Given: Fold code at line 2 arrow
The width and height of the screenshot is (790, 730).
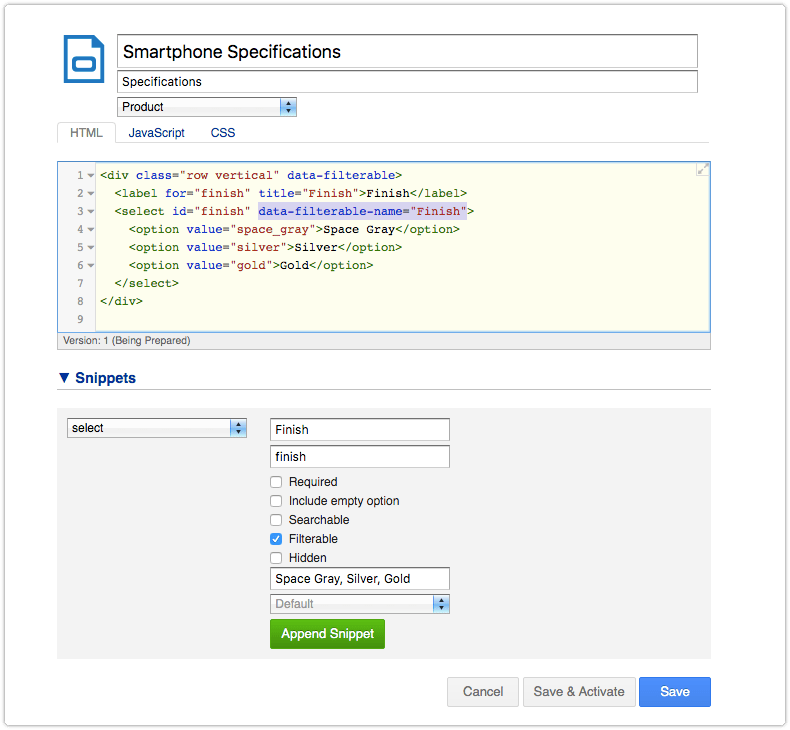Looking at the screenshot, I should coord(91,193).
